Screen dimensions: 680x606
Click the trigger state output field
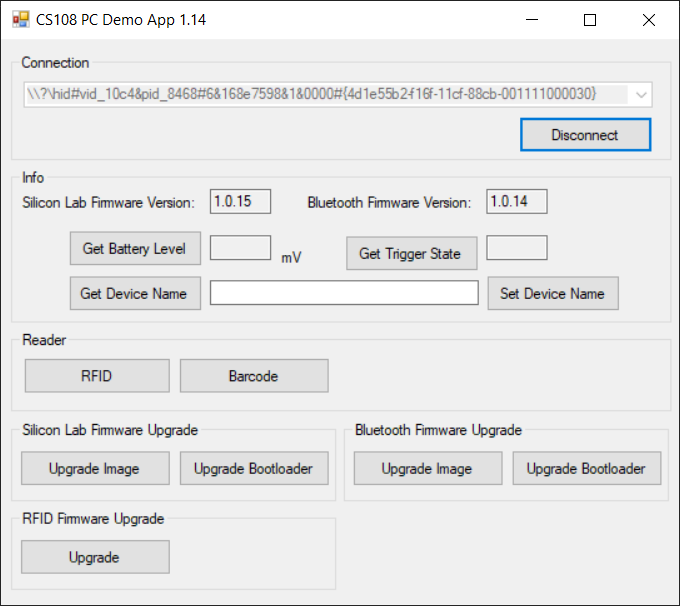[517, 248]
